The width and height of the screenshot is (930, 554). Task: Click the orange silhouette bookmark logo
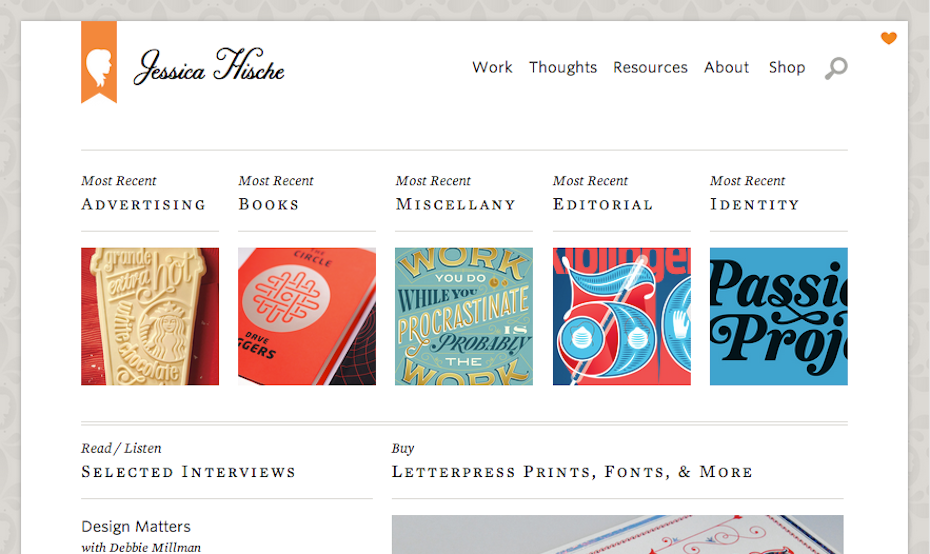tap(99, 61)
